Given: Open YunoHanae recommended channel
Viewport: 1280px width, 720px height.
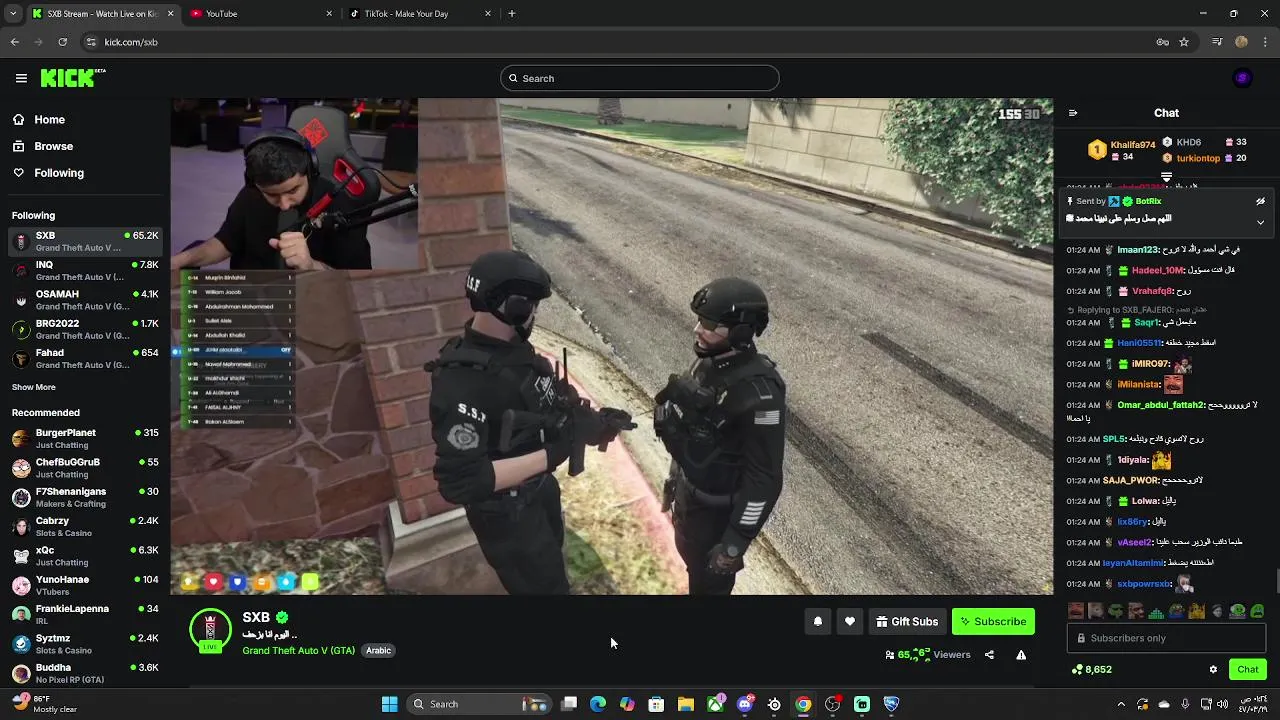Looking at the screenshot, I should point(85,585).
